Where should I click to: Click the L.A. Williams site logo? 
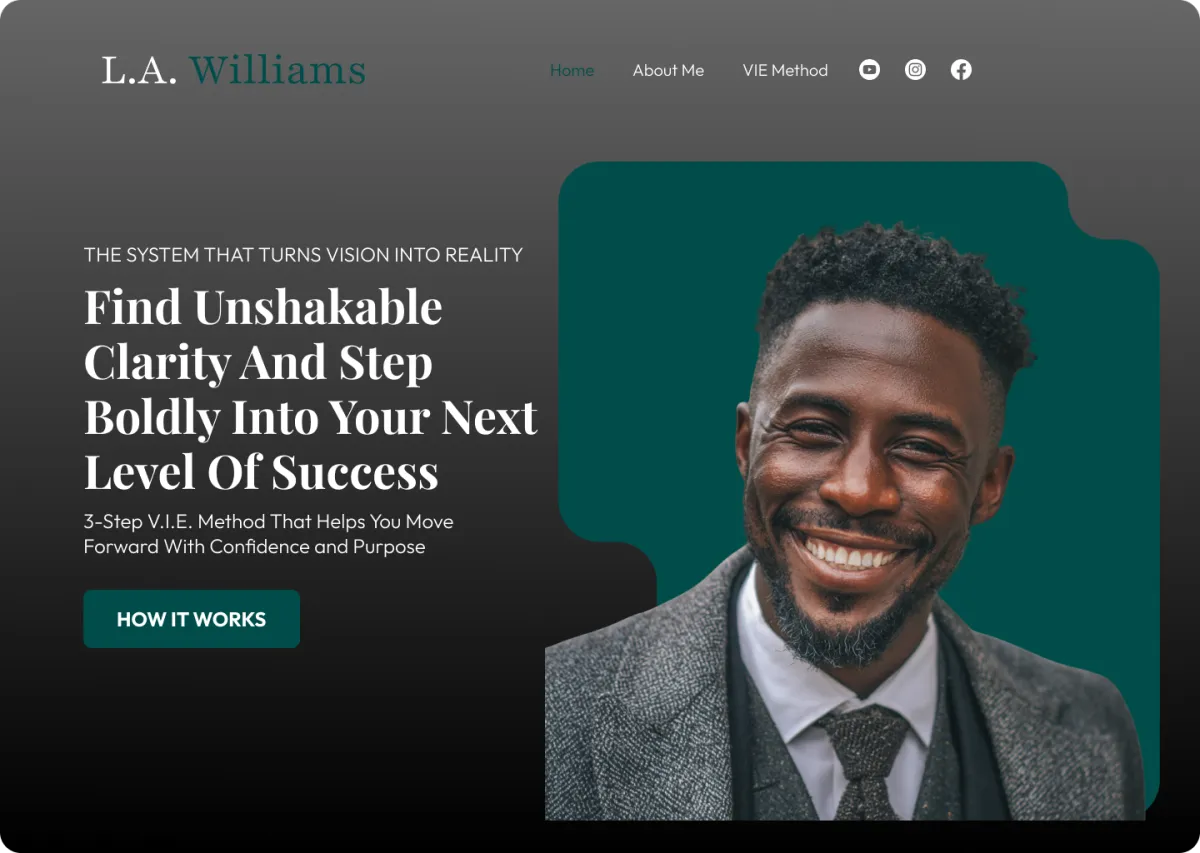[234, 70]
